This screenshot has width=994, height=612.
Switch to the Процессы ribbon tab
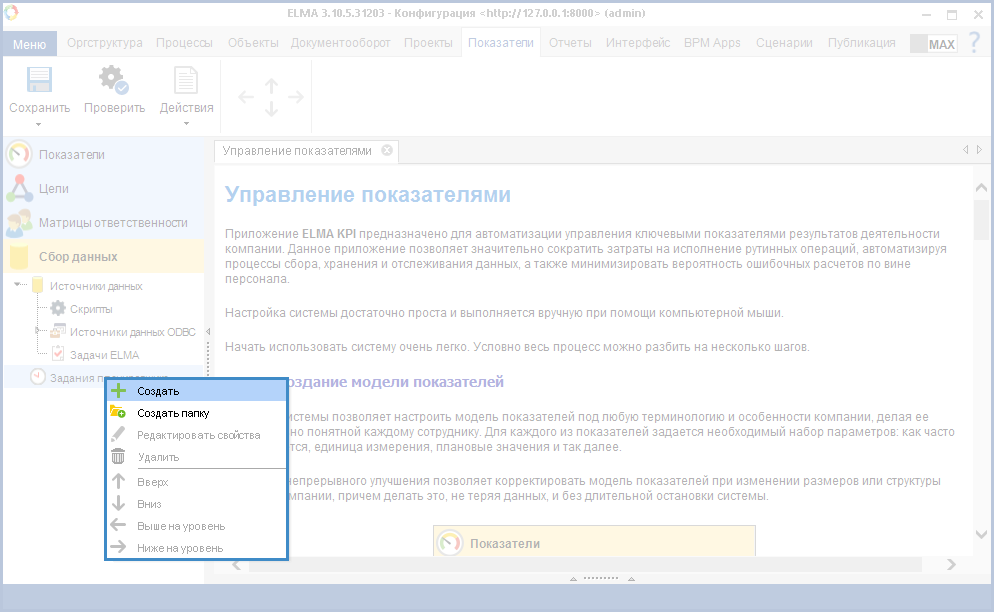[185, 43]
